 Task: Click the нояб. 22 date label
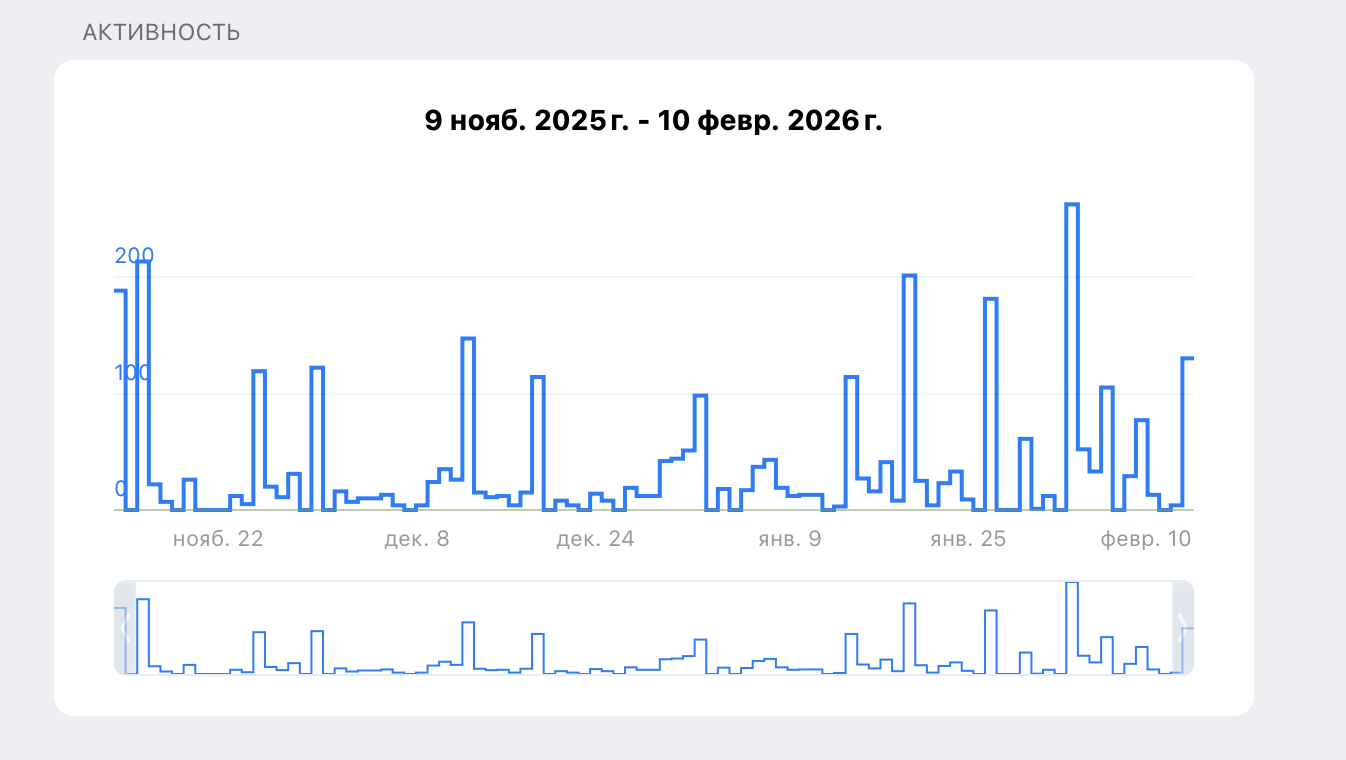[x=218, y=539]
